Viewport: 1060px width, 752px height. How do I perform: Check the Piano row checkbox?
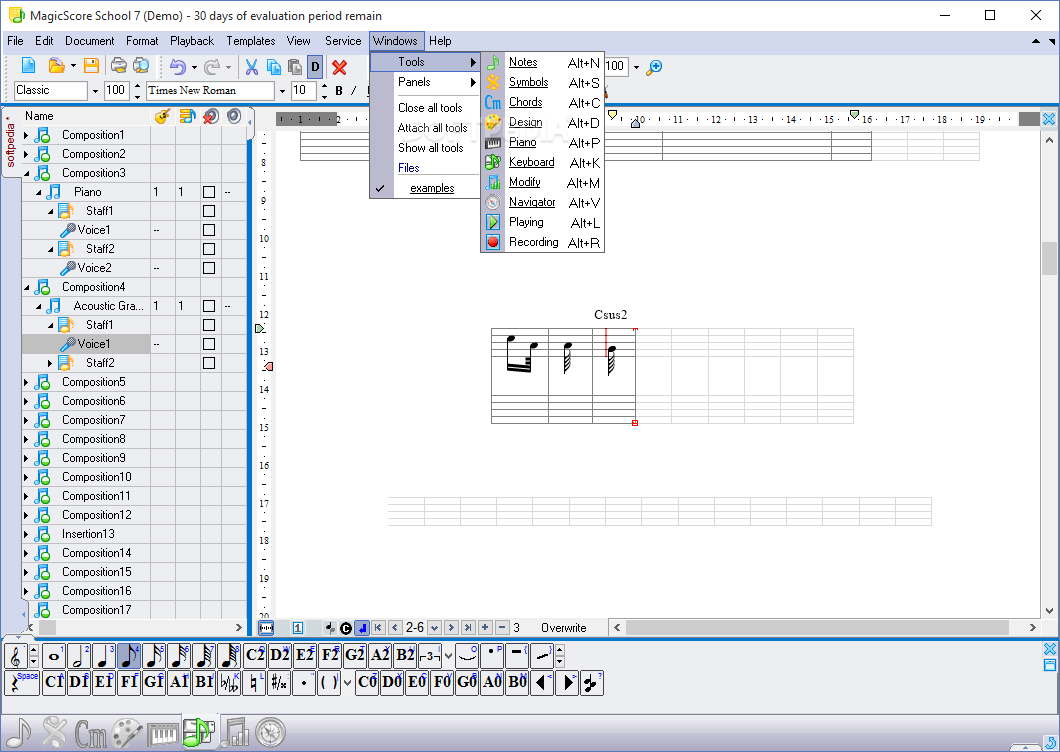(209, 192)
